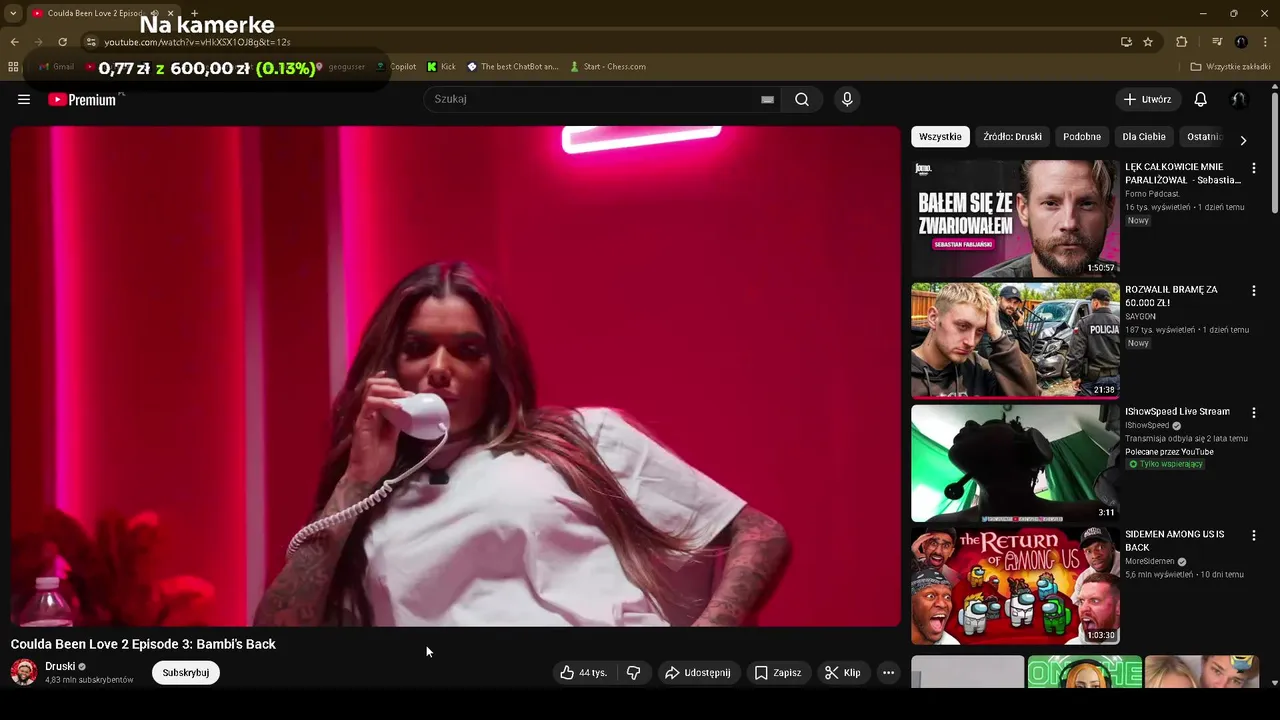The image size is (1280, 720).
Task: Open Chrome three-dot menu
Action: click(1266, 42)
